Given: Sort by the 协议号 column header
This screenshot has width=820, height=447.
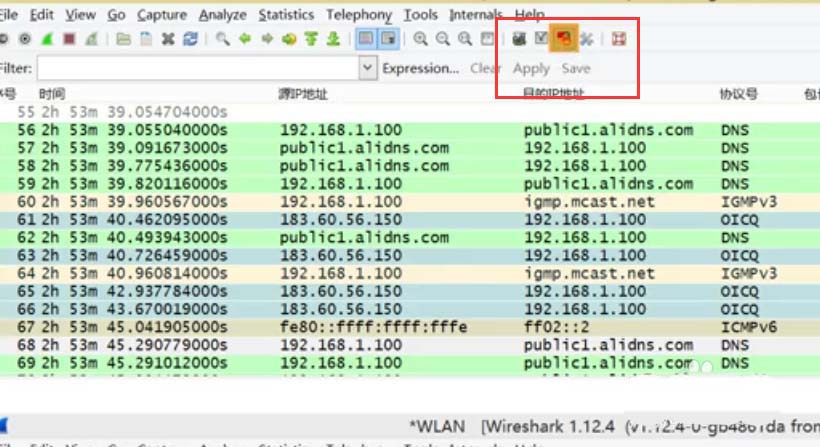Looking at the screenshot, I should coord(738,94).
